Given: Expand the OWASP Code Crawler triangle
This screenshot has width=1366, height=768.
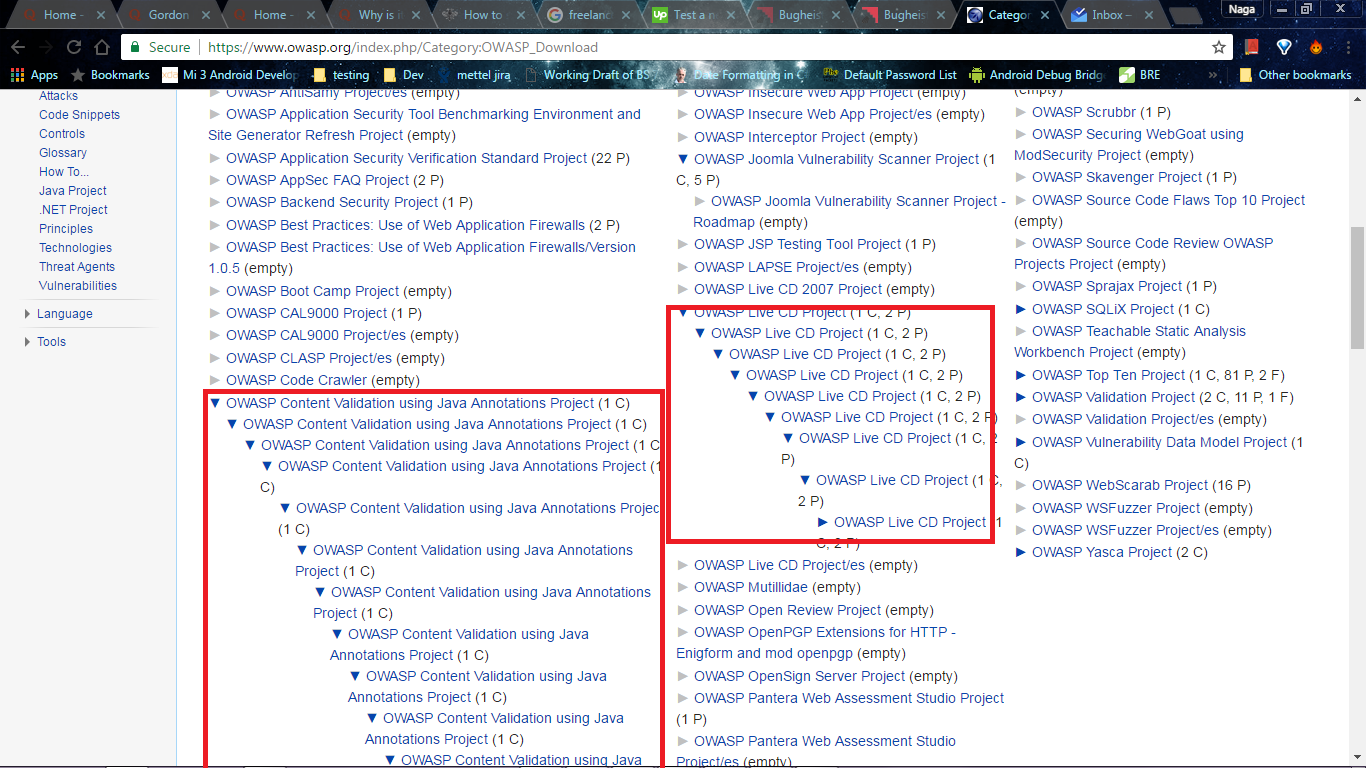Looking at the screenshot, I should click(215, 380).
